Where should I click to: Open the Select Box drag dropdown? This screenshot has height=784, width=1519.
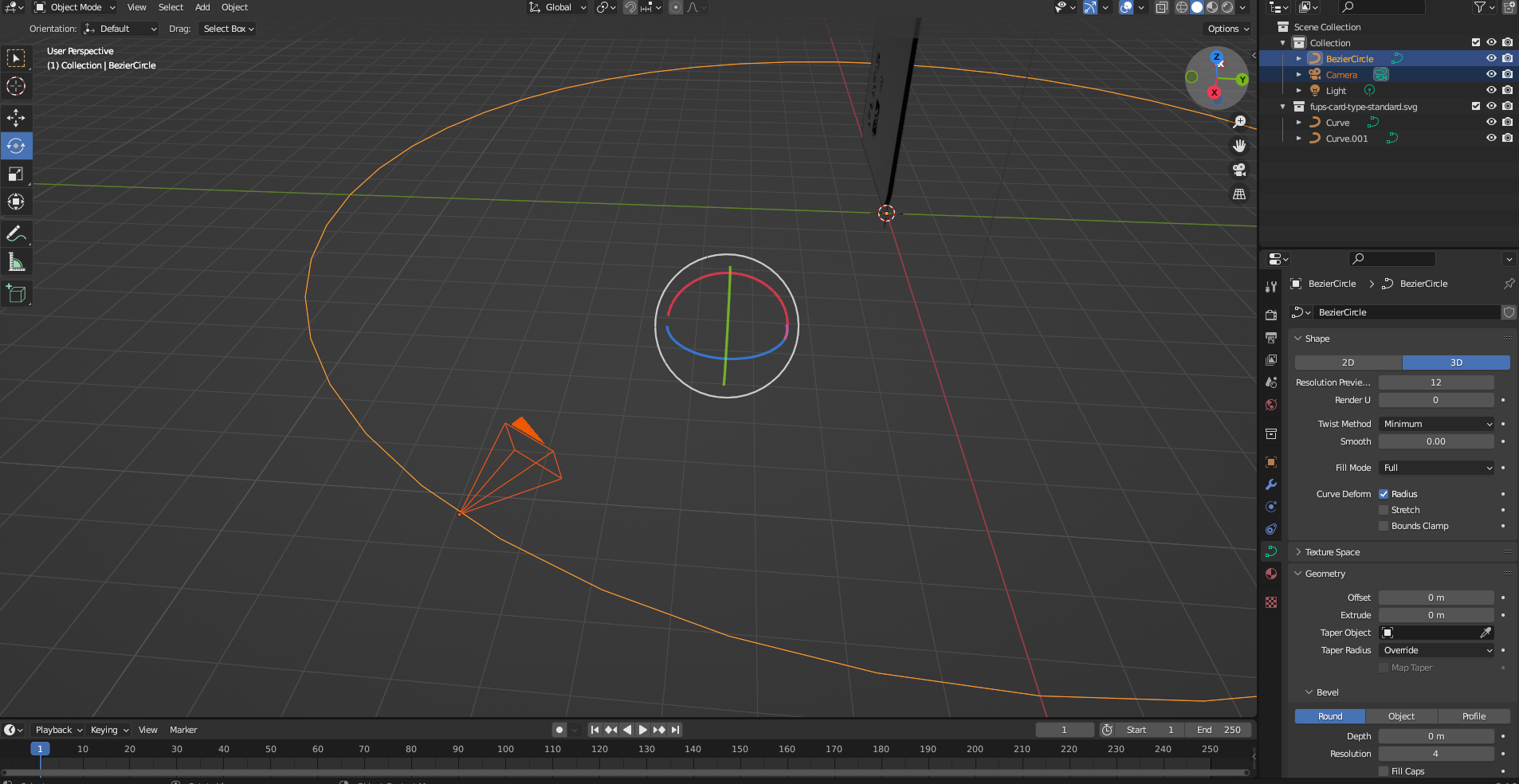coord(228,29)
